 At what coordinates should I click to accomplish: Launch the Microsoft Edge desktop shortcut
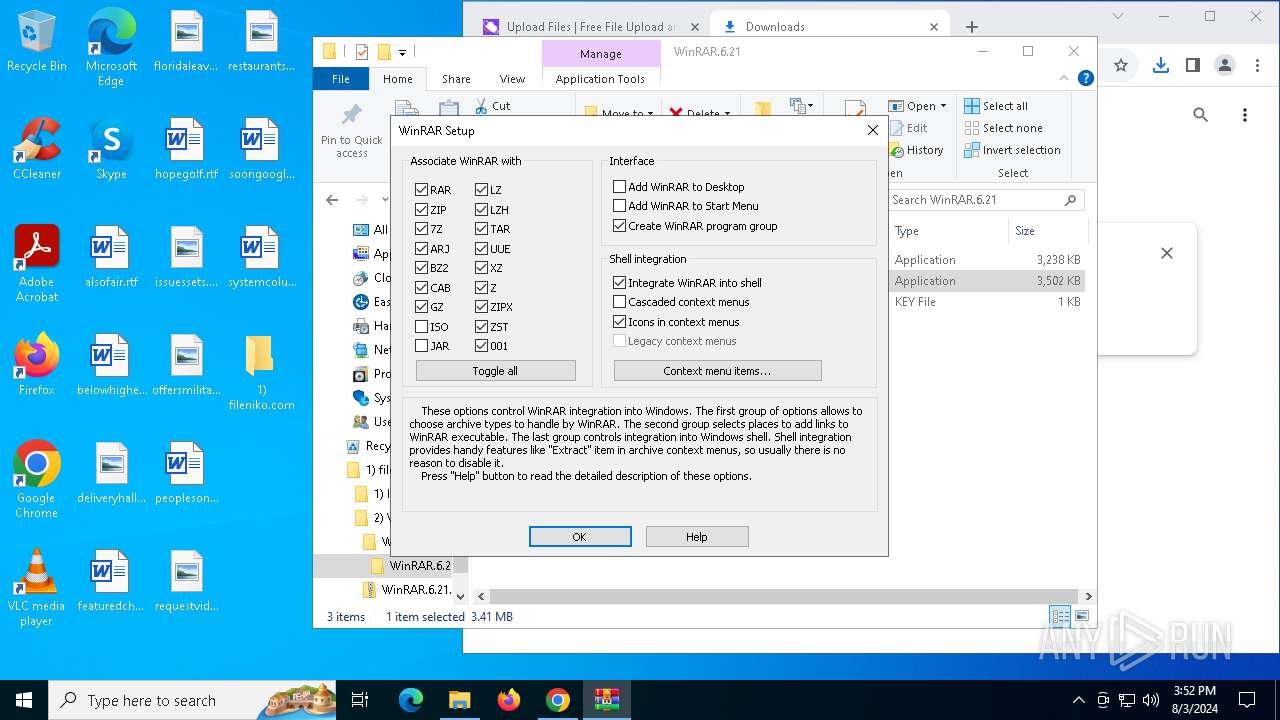click(111, 48)
